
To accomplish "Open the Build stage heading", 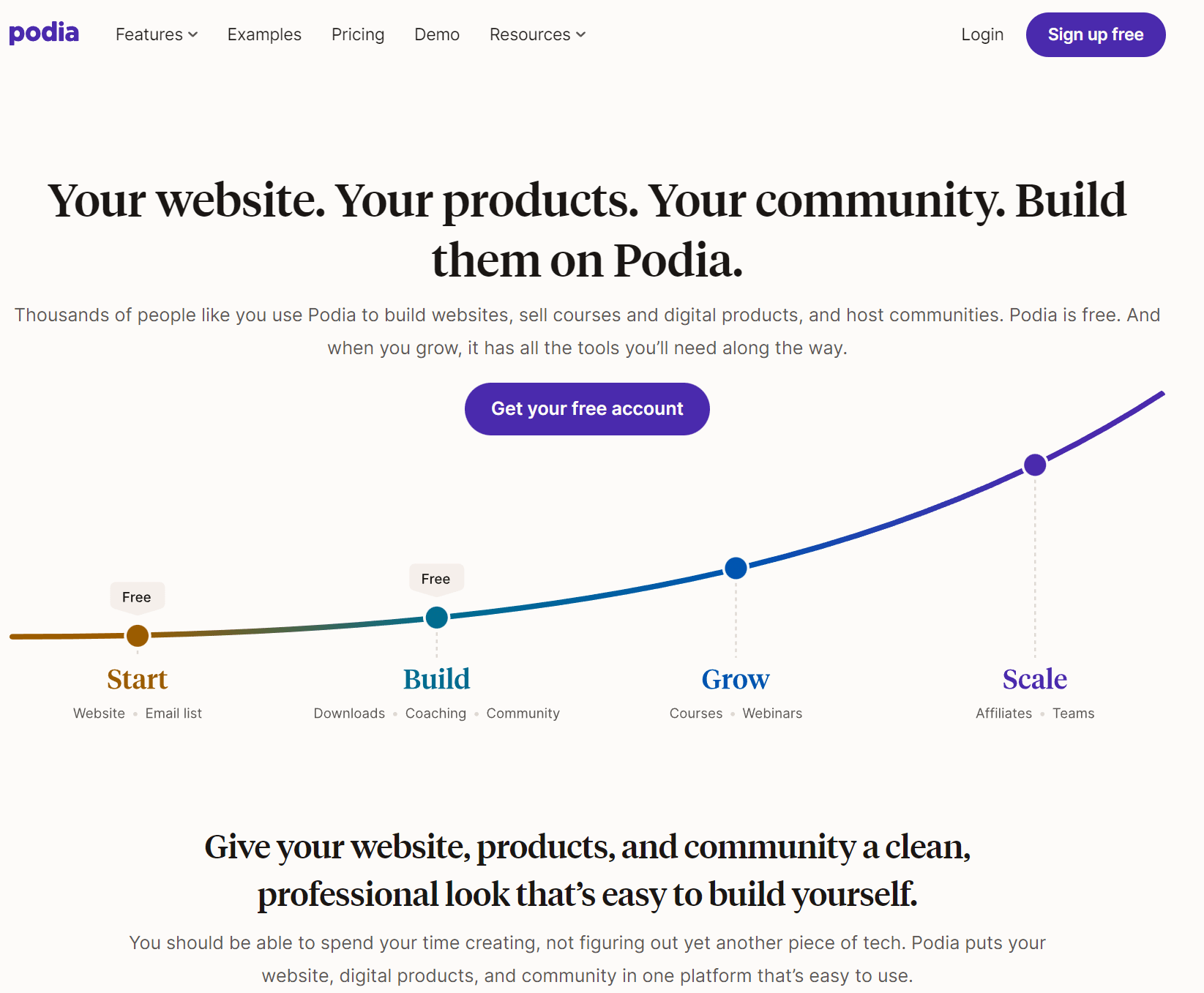I will coord(437,679).
